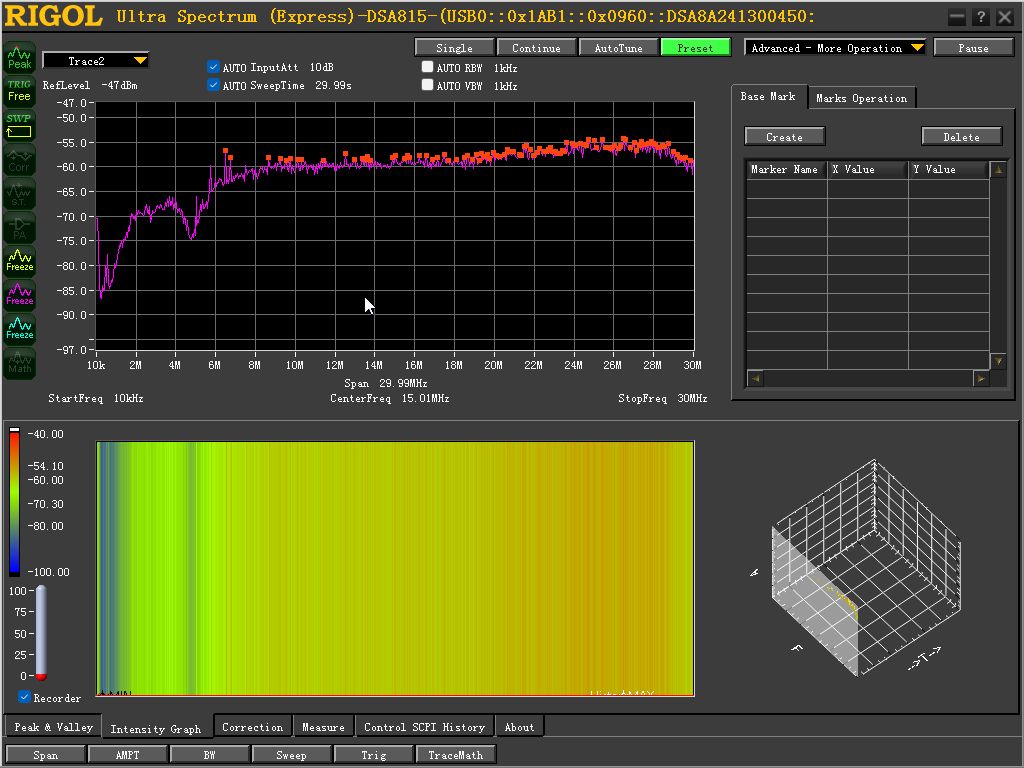
Task: Click the yellow trace Freeze icon
Action: point(20,261)
